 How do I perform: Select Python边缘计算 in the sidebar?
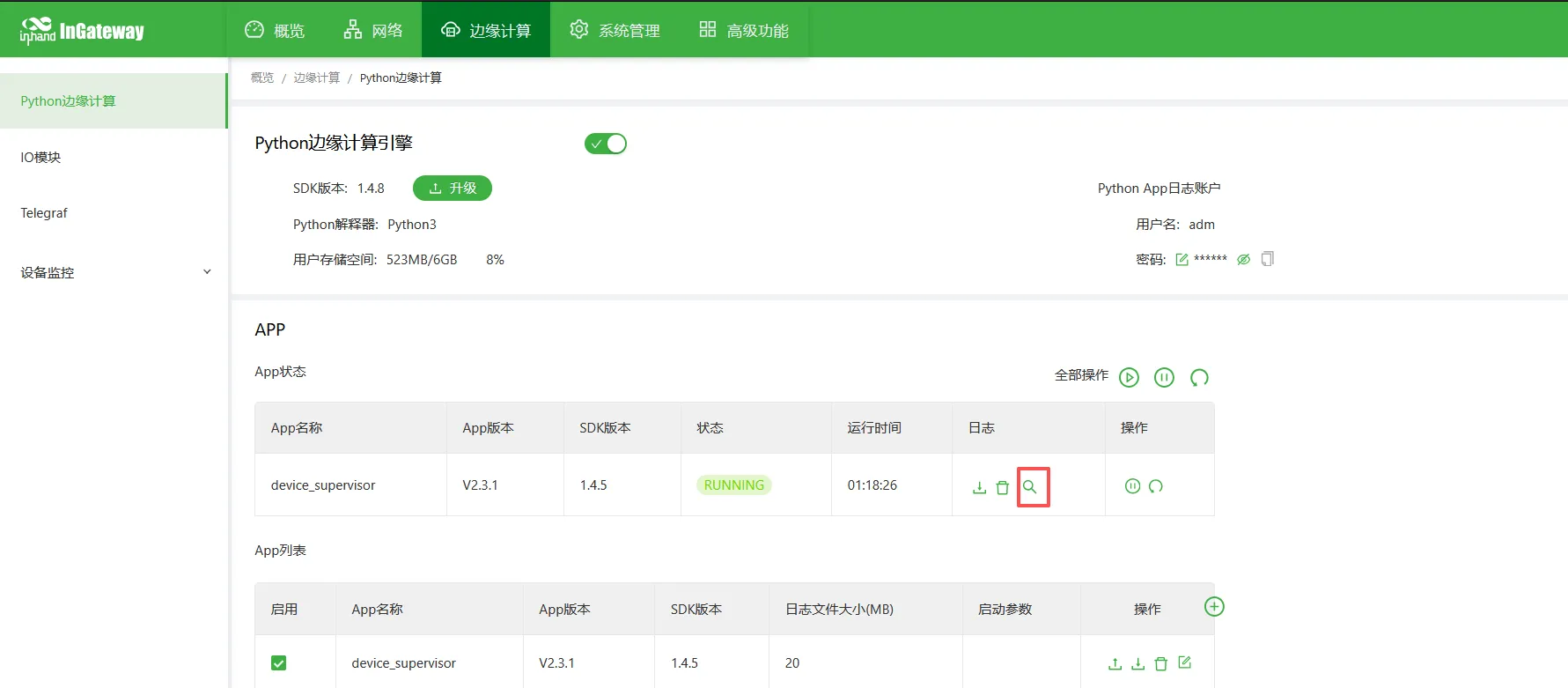pos(114,100)
